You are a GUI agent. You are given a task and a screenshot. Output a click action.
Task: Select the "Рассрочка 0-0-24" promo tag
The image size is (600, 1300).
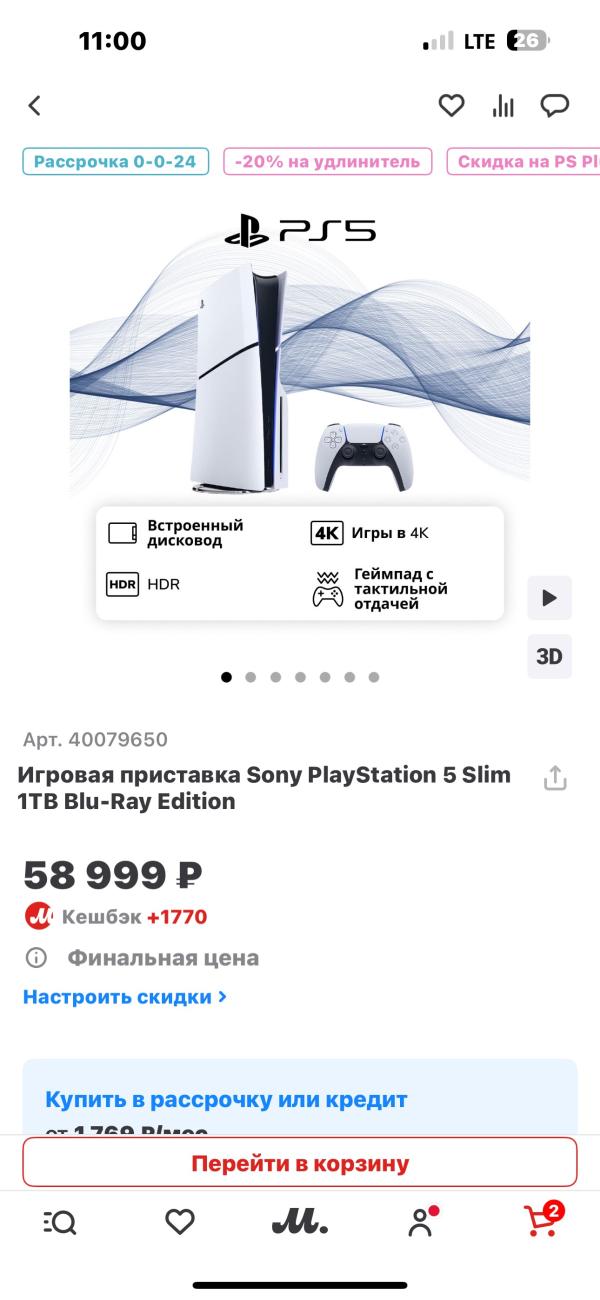115,162
